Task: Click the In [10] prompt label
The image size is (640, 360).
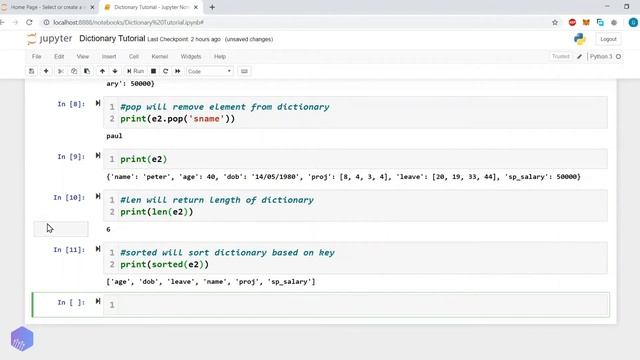Action: [x=69, y=197]
